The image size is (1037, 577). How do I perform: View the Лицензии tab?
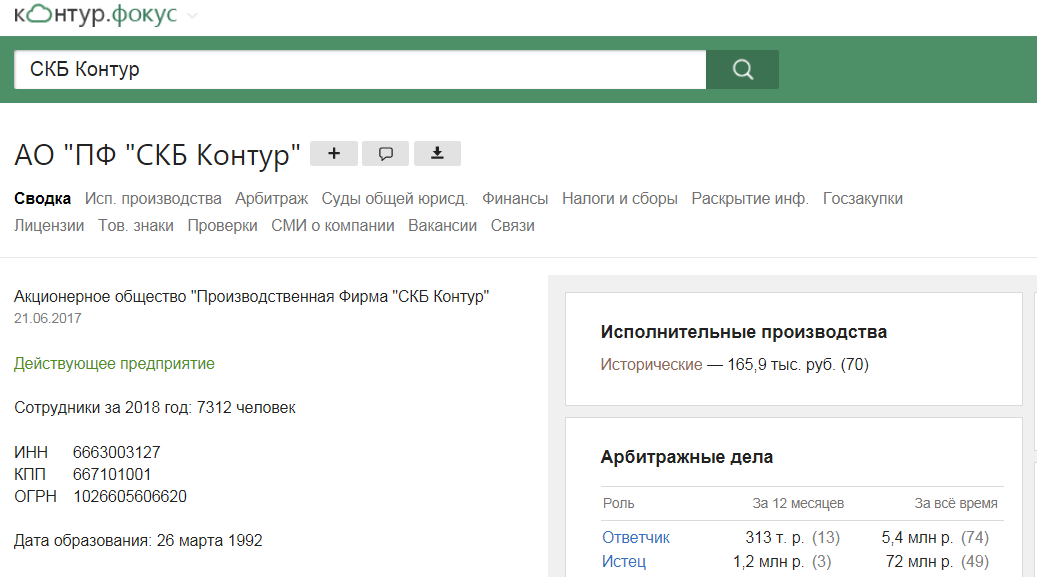49,226
